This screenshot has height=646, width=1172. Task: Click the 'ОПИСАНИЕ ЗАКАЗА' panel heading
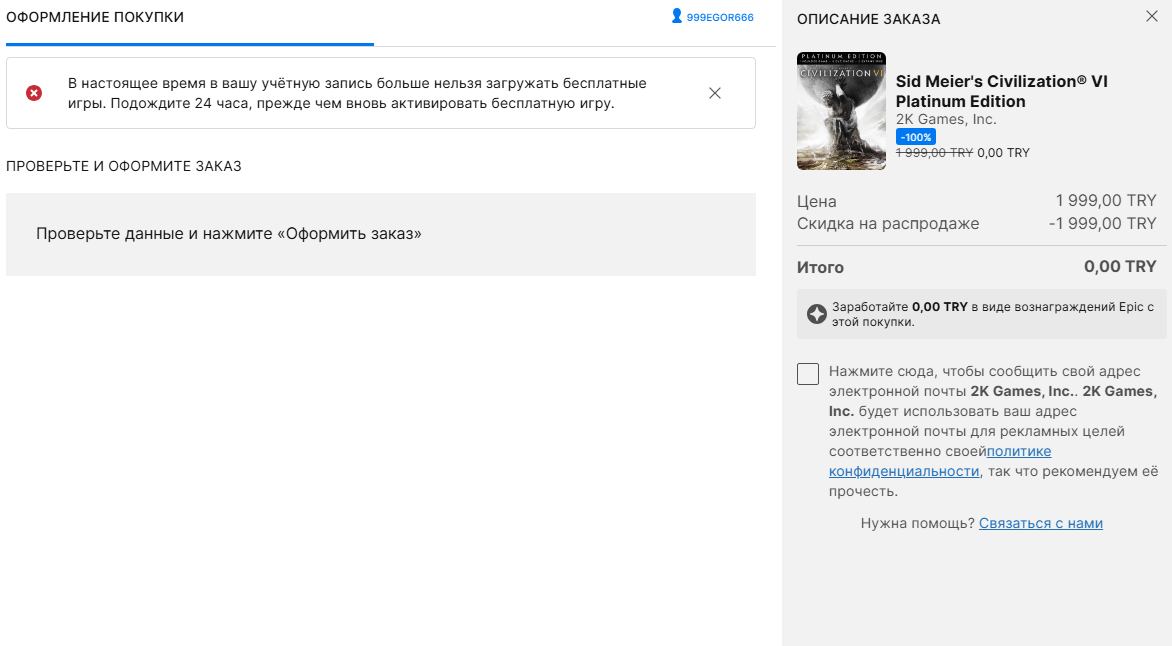[869, 19]
